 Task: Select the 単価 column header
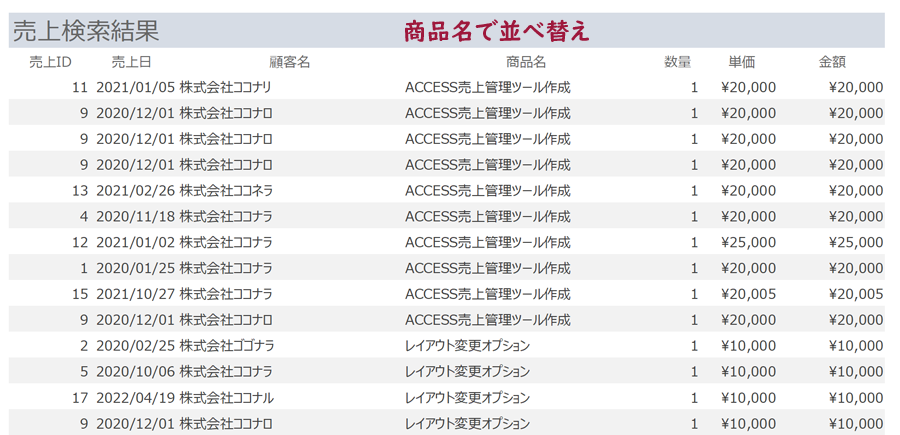coord(742,62)
